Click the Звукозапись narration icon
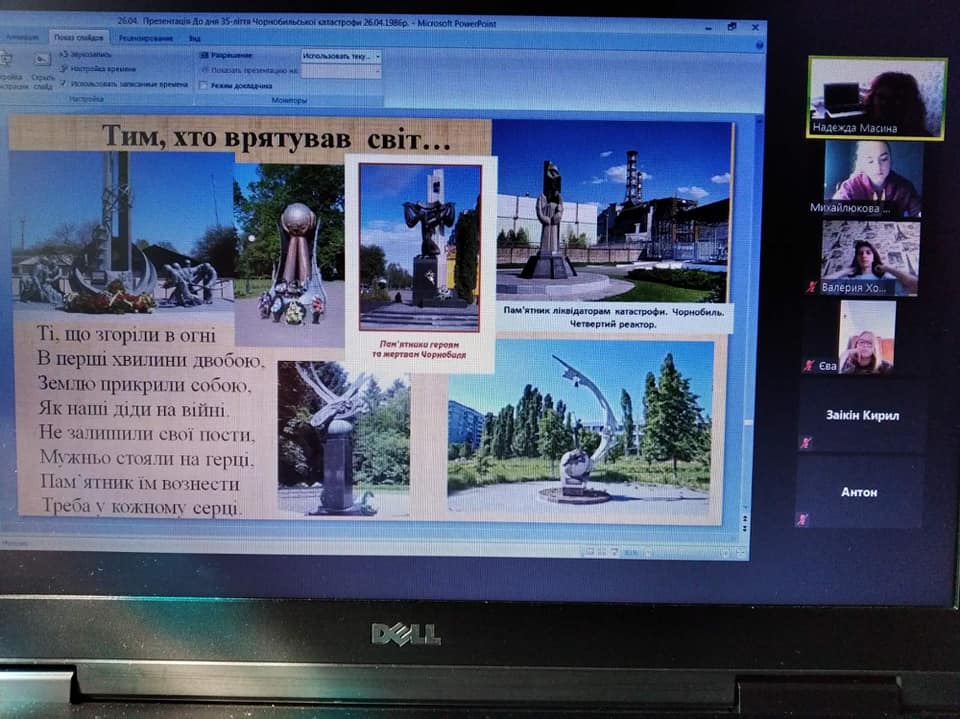 click(x=64, y=55)
